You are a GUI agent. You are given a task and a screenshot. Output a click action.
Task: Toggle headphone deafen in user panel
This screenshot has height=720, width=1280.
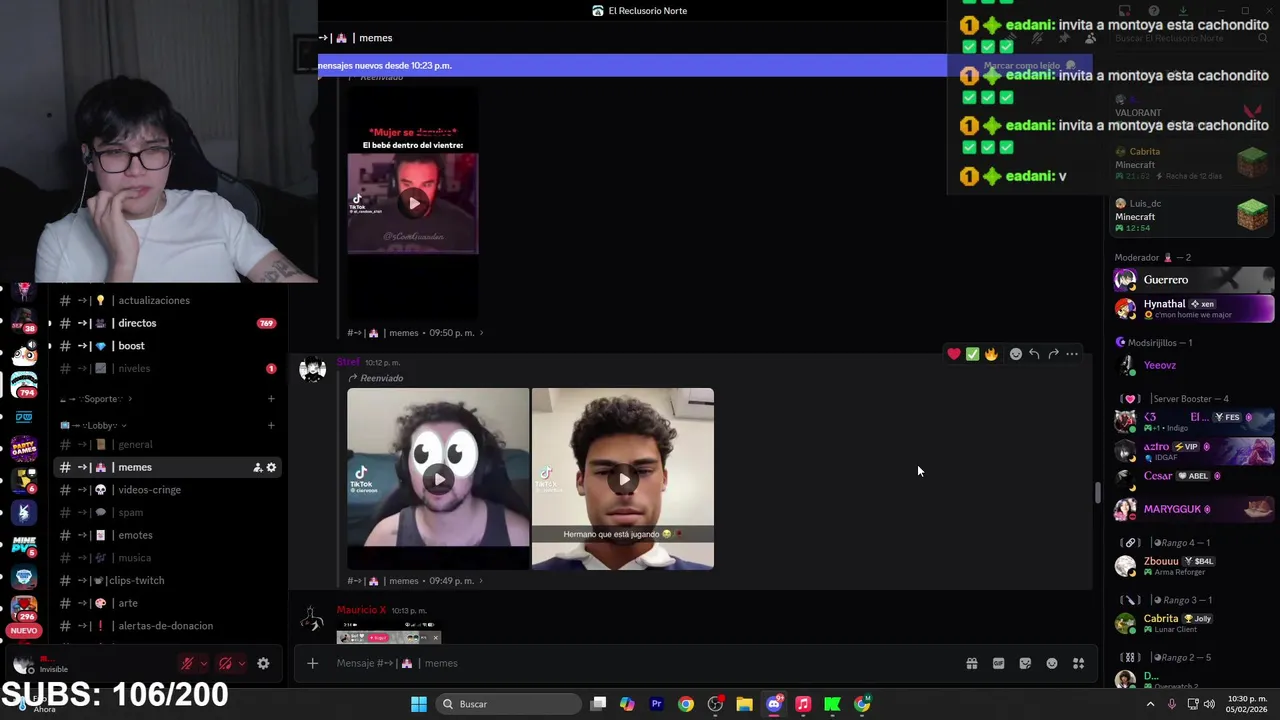tap(225, 663)
